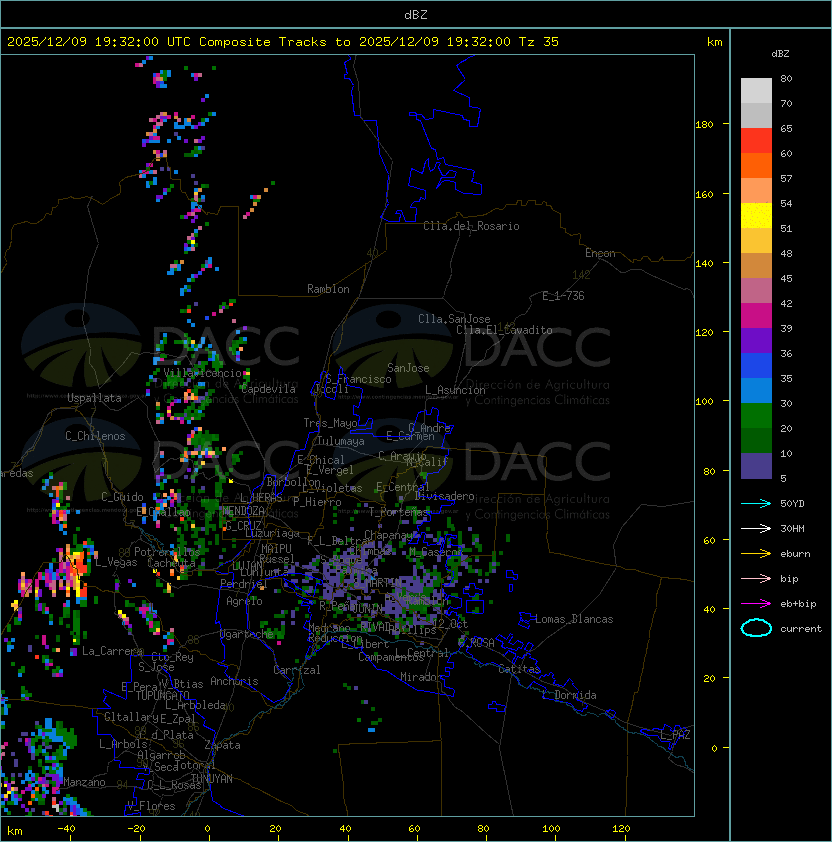This screenshot has height=842, width=832.
Task: Click the 'Clla.SanJose' map label
Action: 454,319
